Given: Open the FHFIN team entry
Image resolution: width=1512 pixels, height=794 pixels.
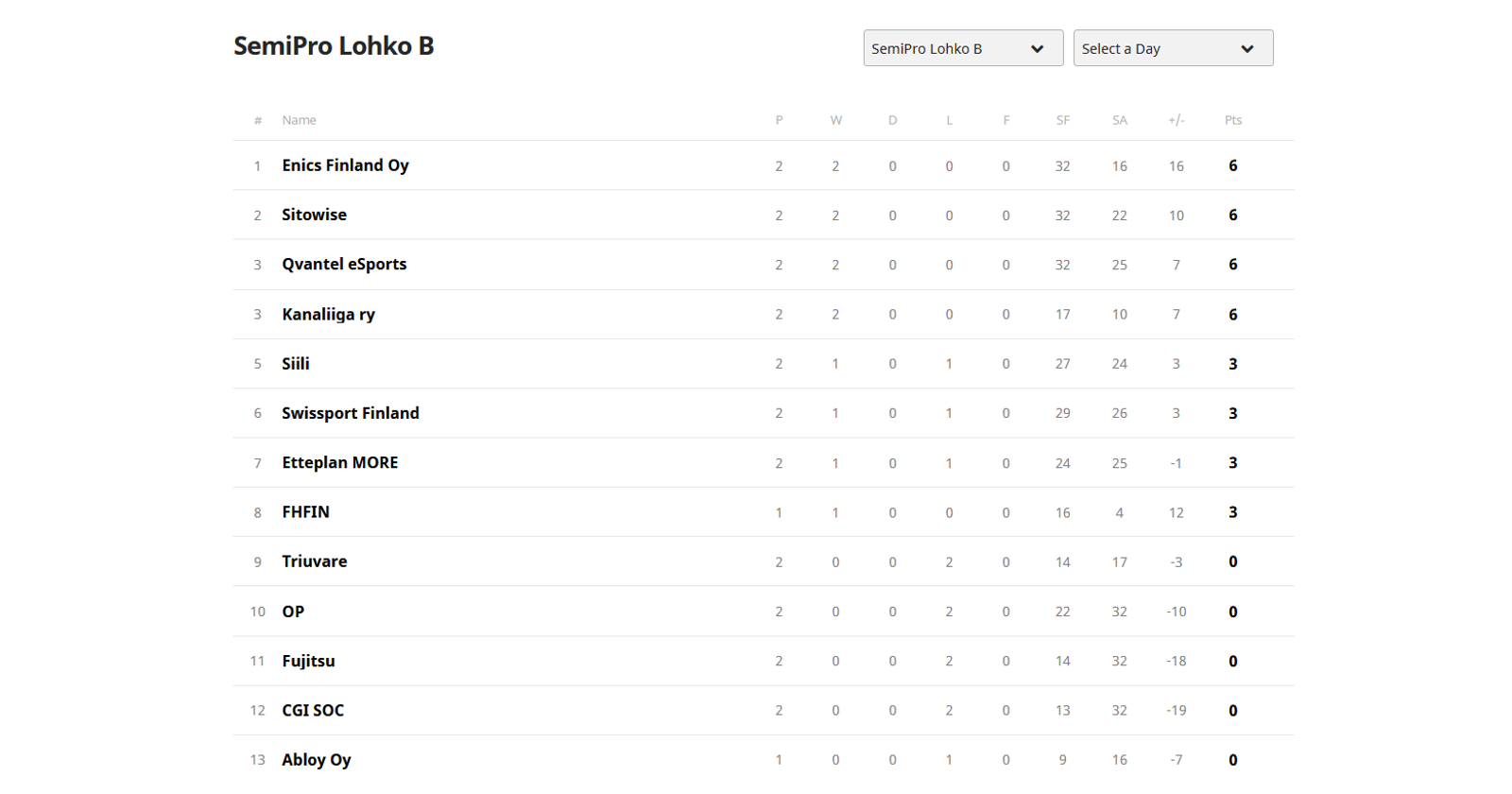Looking at the screenshot, I should click(305, 512).
